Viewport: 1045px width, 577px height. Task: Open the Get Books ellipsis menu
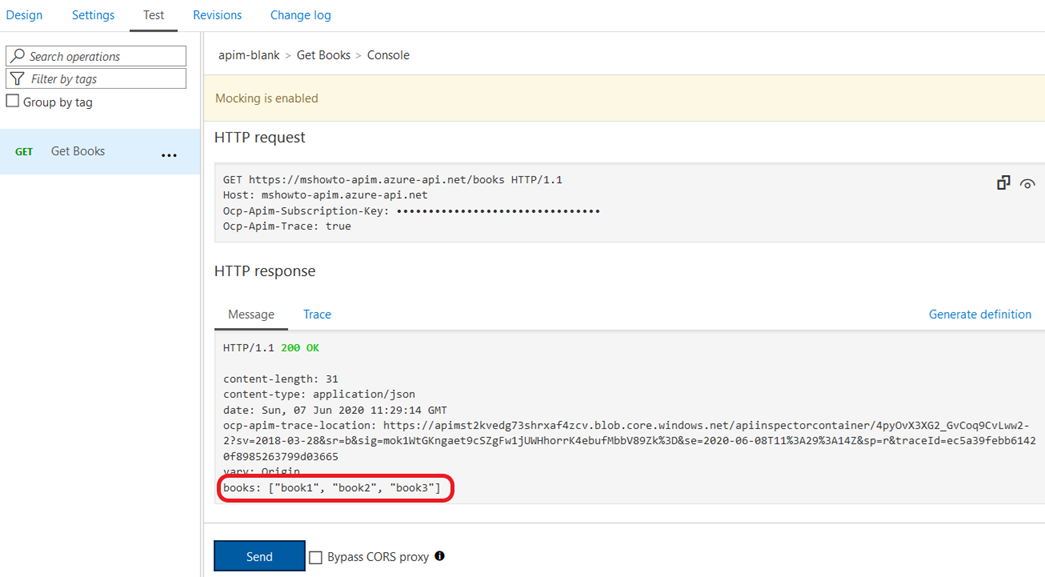tap(169, 155)
